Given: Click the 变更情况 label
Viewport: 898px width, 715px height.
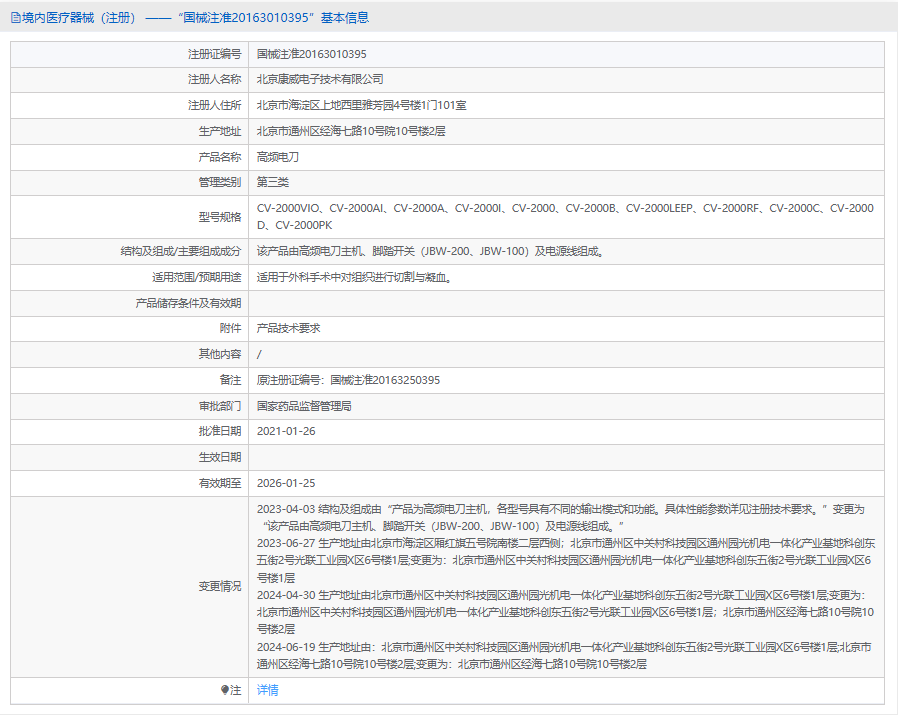Looking at the screenshot, I should click(x=220, y=587).
